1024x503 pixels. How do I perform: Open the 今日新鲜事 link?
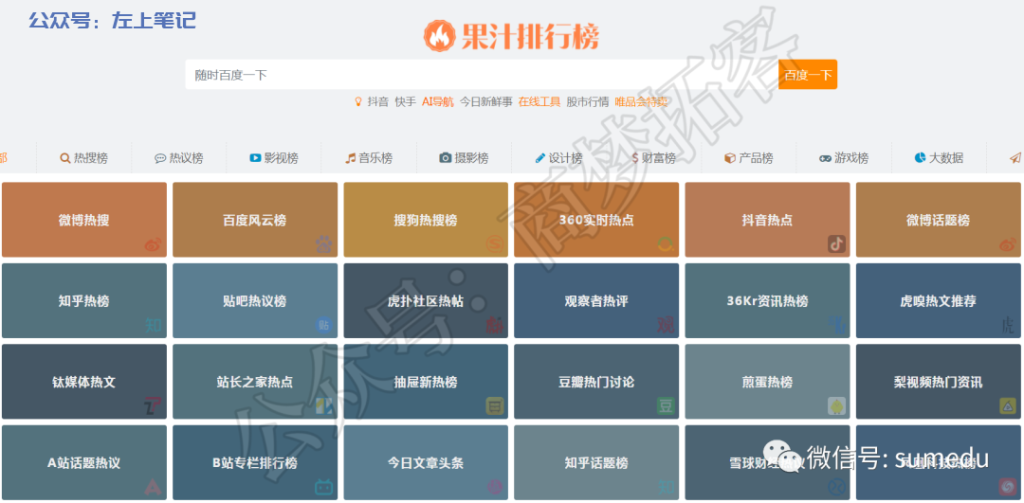(486, 102)
